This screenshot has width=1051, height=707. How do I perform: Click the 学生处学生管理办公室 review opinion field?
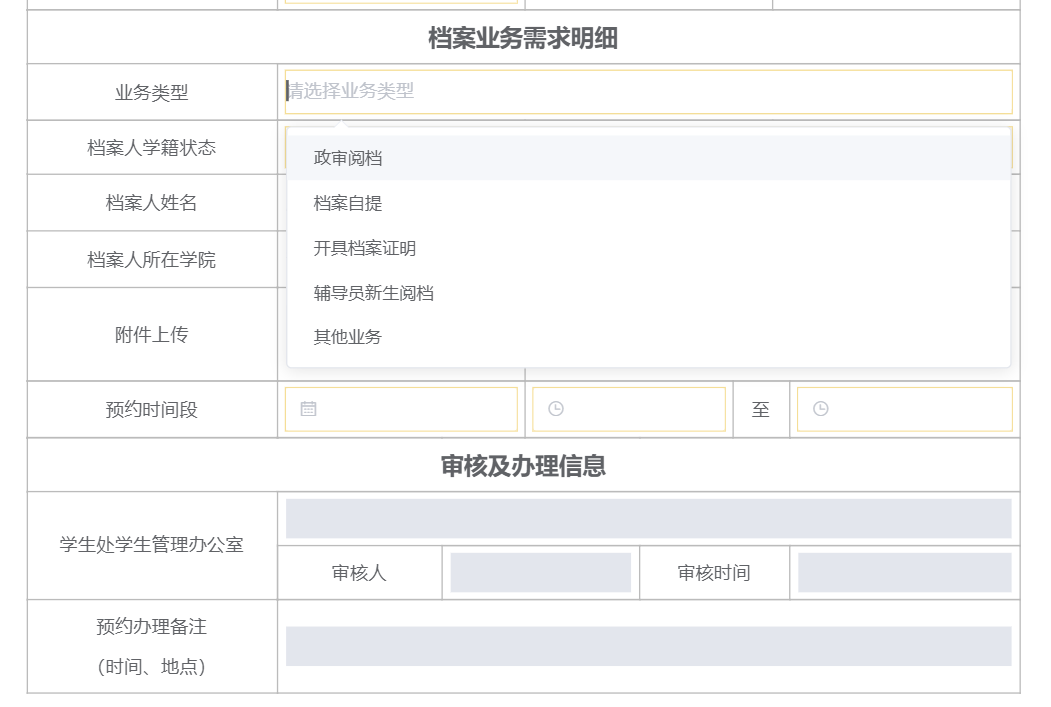coord(648,519)
